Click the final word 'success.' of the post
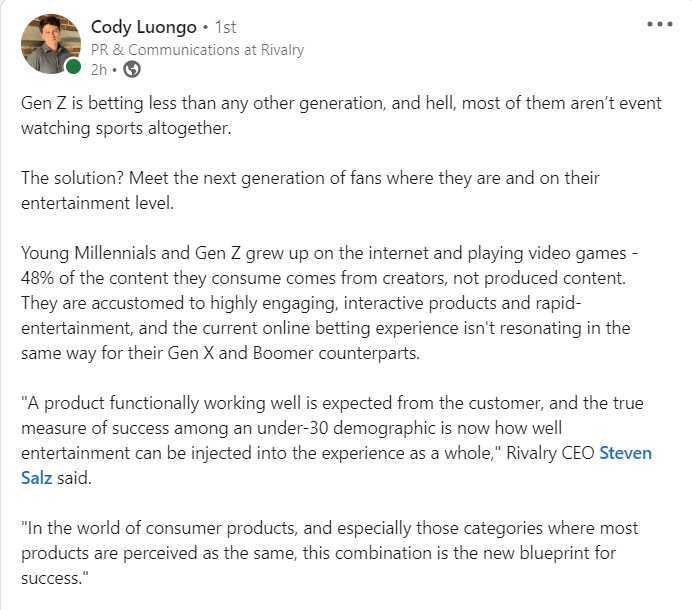 point(55,578)
